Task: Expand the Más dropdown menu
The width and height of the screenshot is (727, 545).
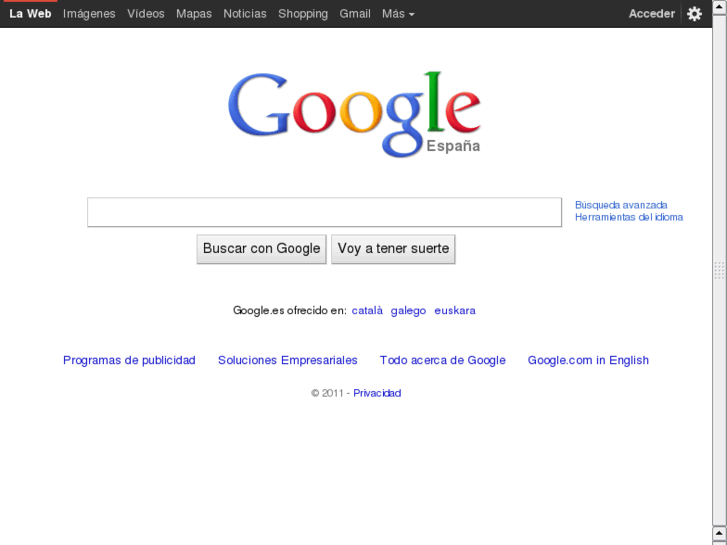Action: (x=398, y=14)
